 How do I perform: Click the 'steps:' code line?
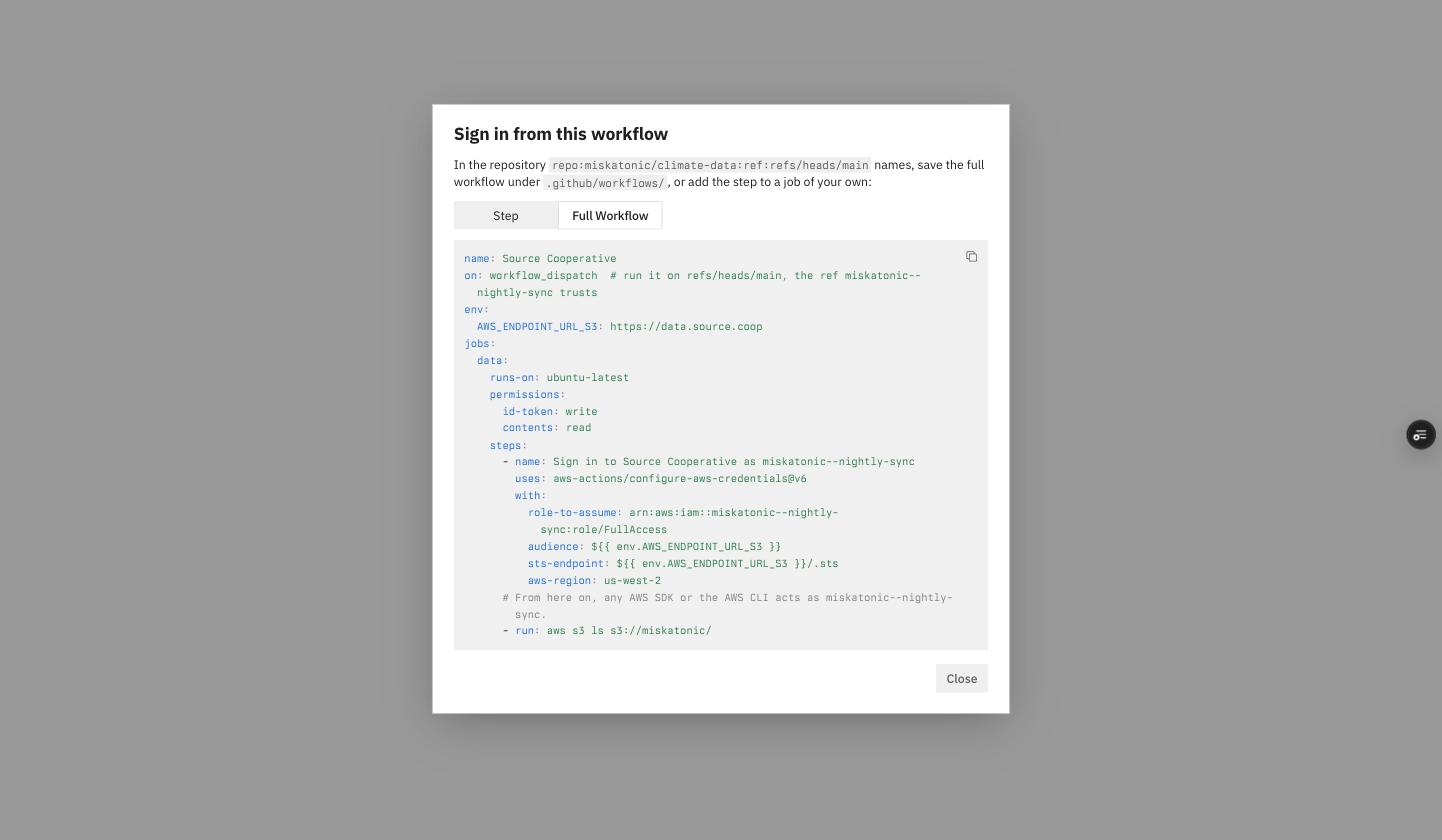click(x=508, y=446)
